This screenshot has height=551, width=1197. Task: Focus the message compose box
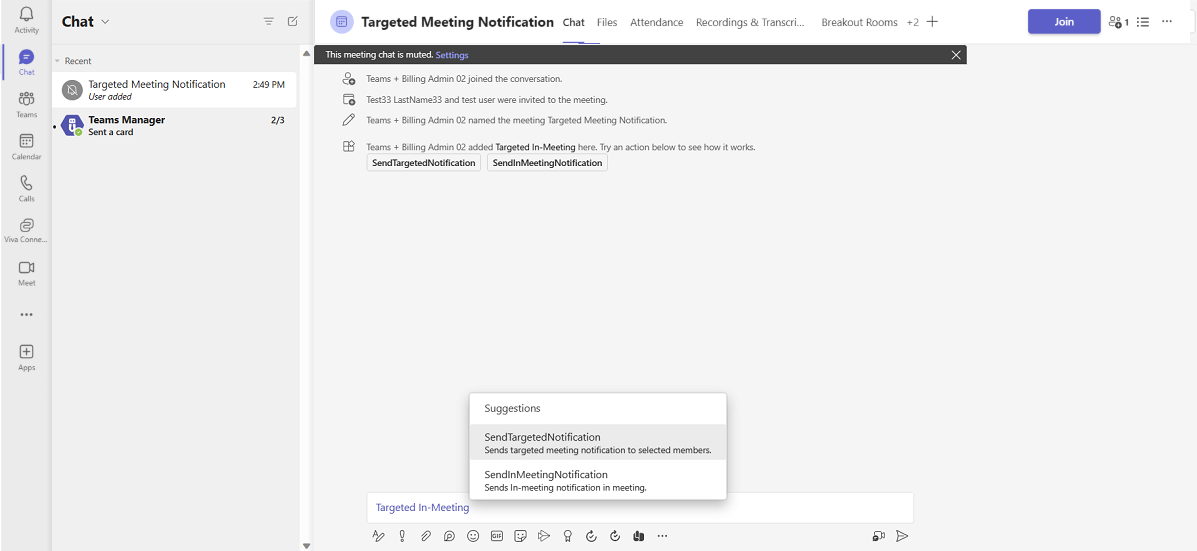pos(640,508)
